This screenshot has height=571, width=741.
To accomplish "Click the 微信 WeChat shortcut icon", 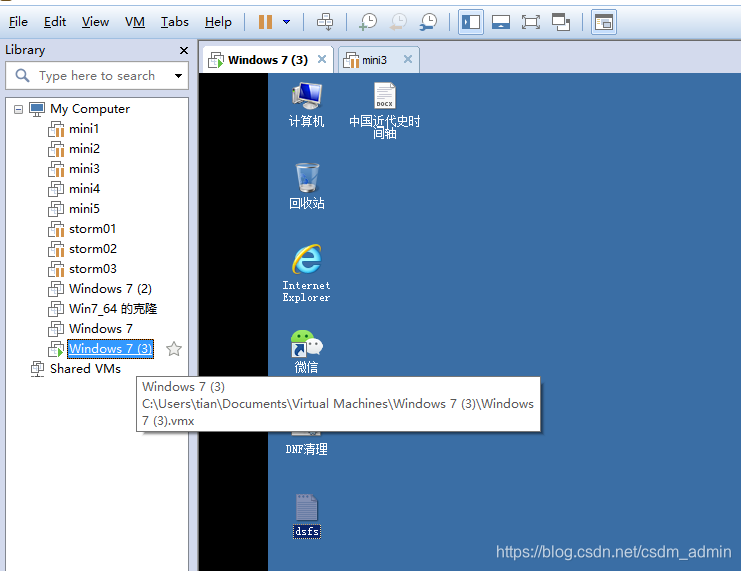I will (x=306, y=352).
